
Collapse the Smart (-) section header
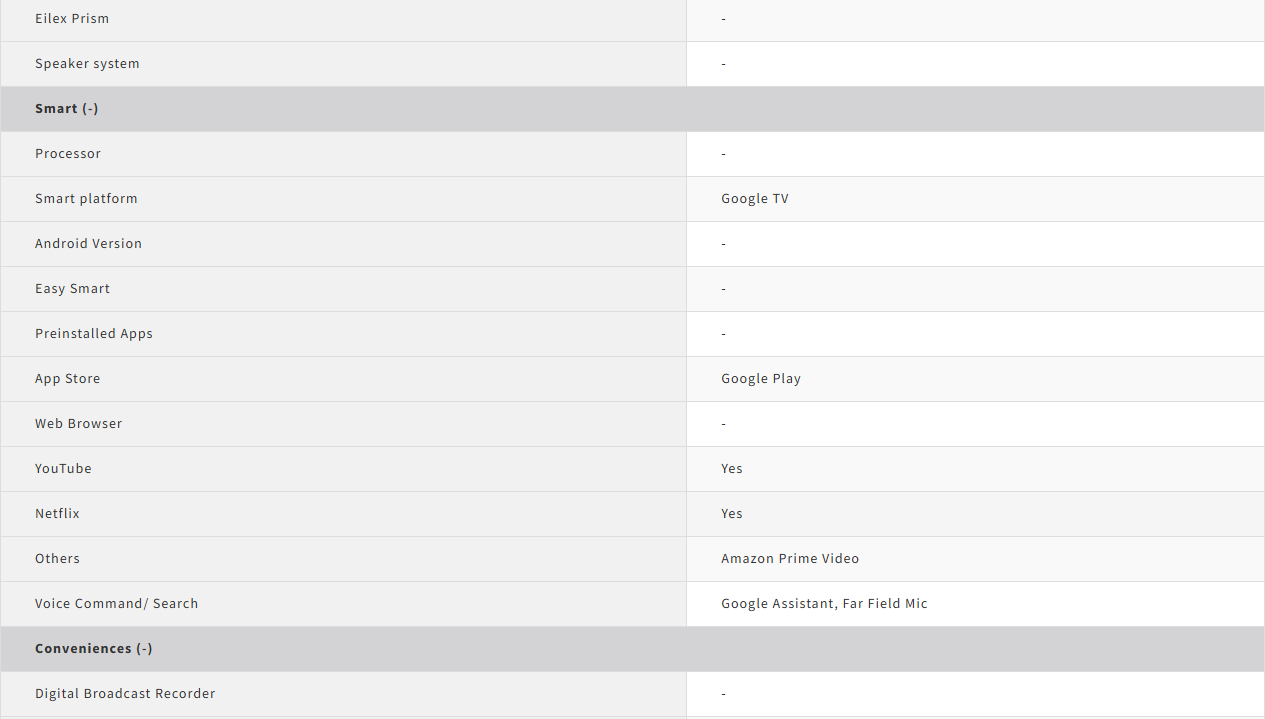coord(67,109)
